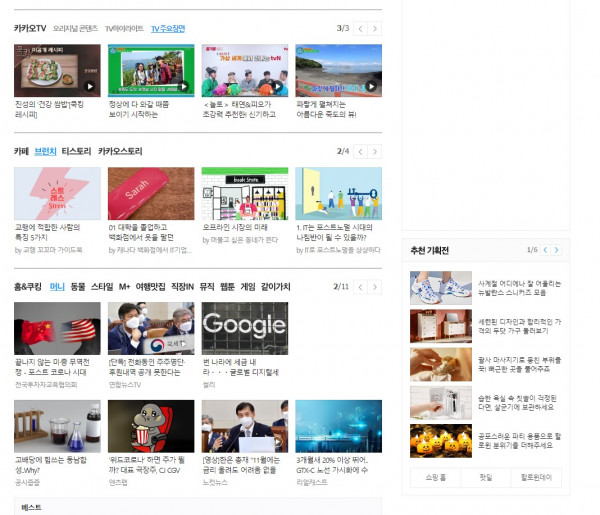
Task: Open the 같이가치 category tab
Action: tap(276, 287)
